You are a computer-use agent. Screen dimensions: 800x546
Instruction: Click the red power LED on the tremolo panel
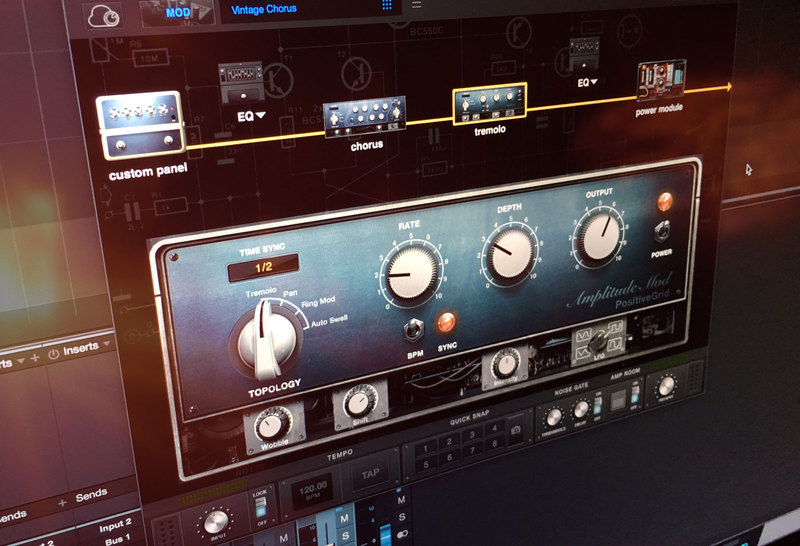[x=664, y=202]
